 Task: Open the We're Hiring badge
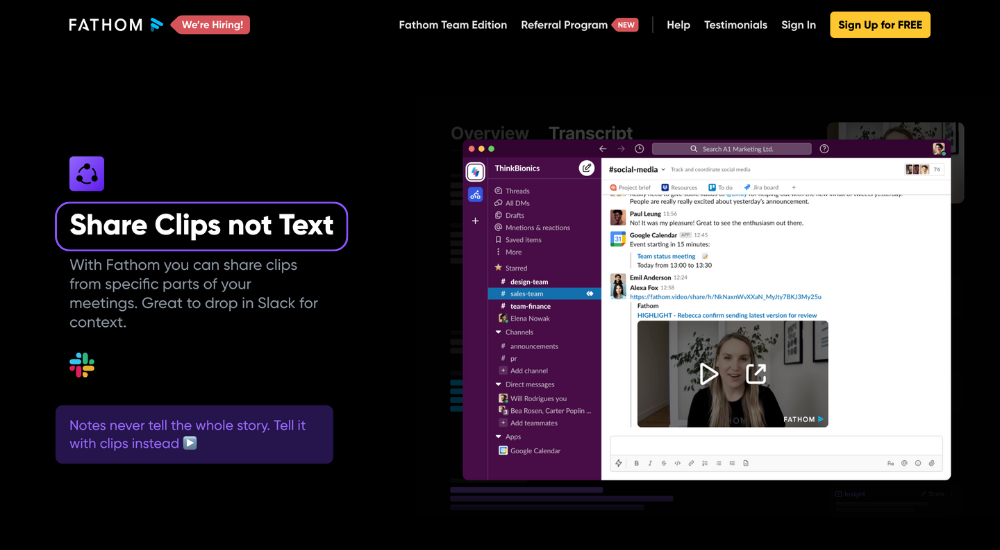click(x=210, y=25)
